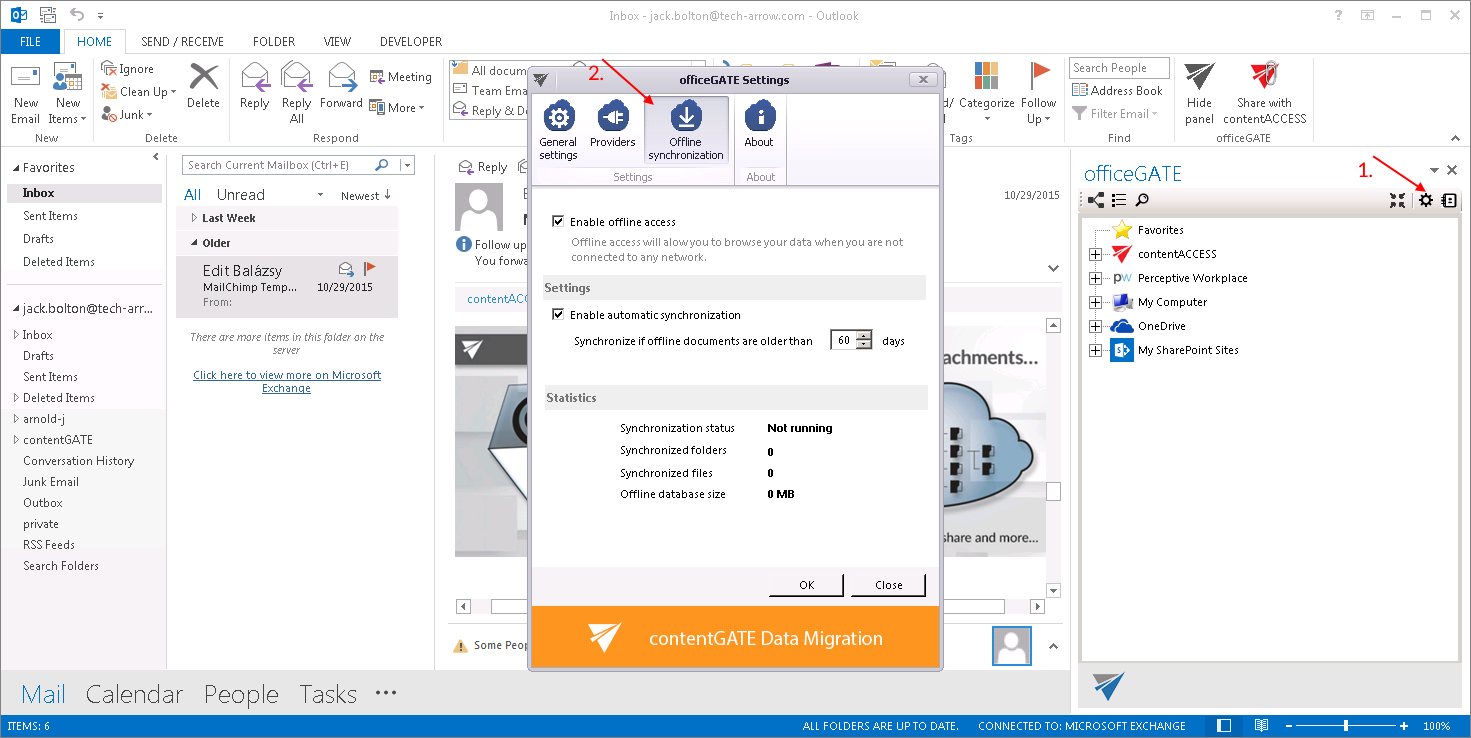Click Categorize in the Tags group

pos(987,92)
